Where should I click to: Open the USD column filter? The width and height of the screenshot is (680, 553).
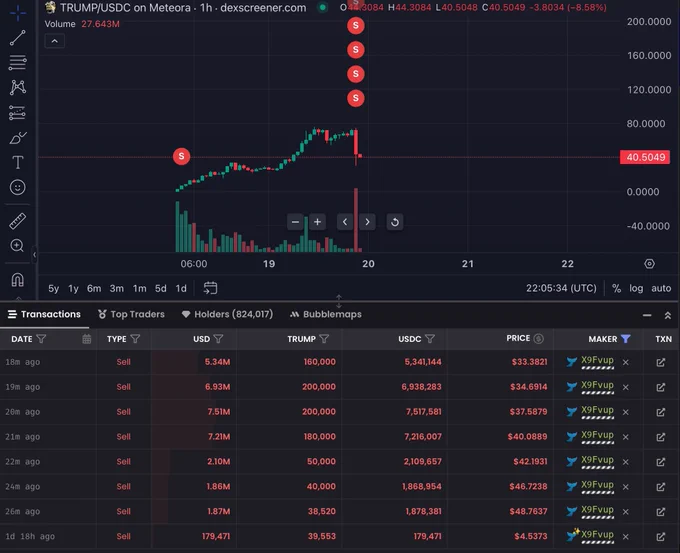coord(219,339)
